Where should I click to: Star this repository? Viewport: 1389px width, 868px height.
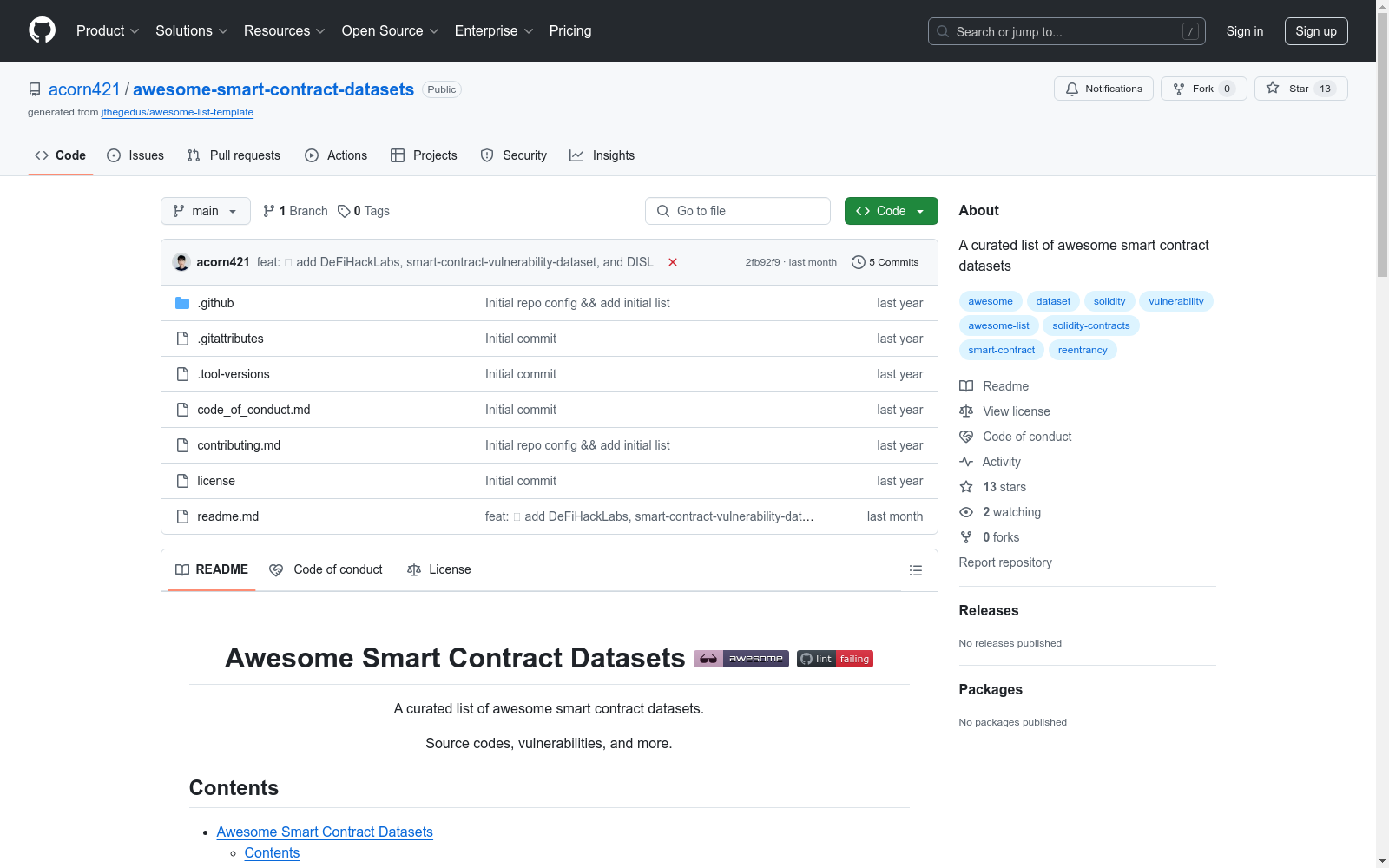1300,89
